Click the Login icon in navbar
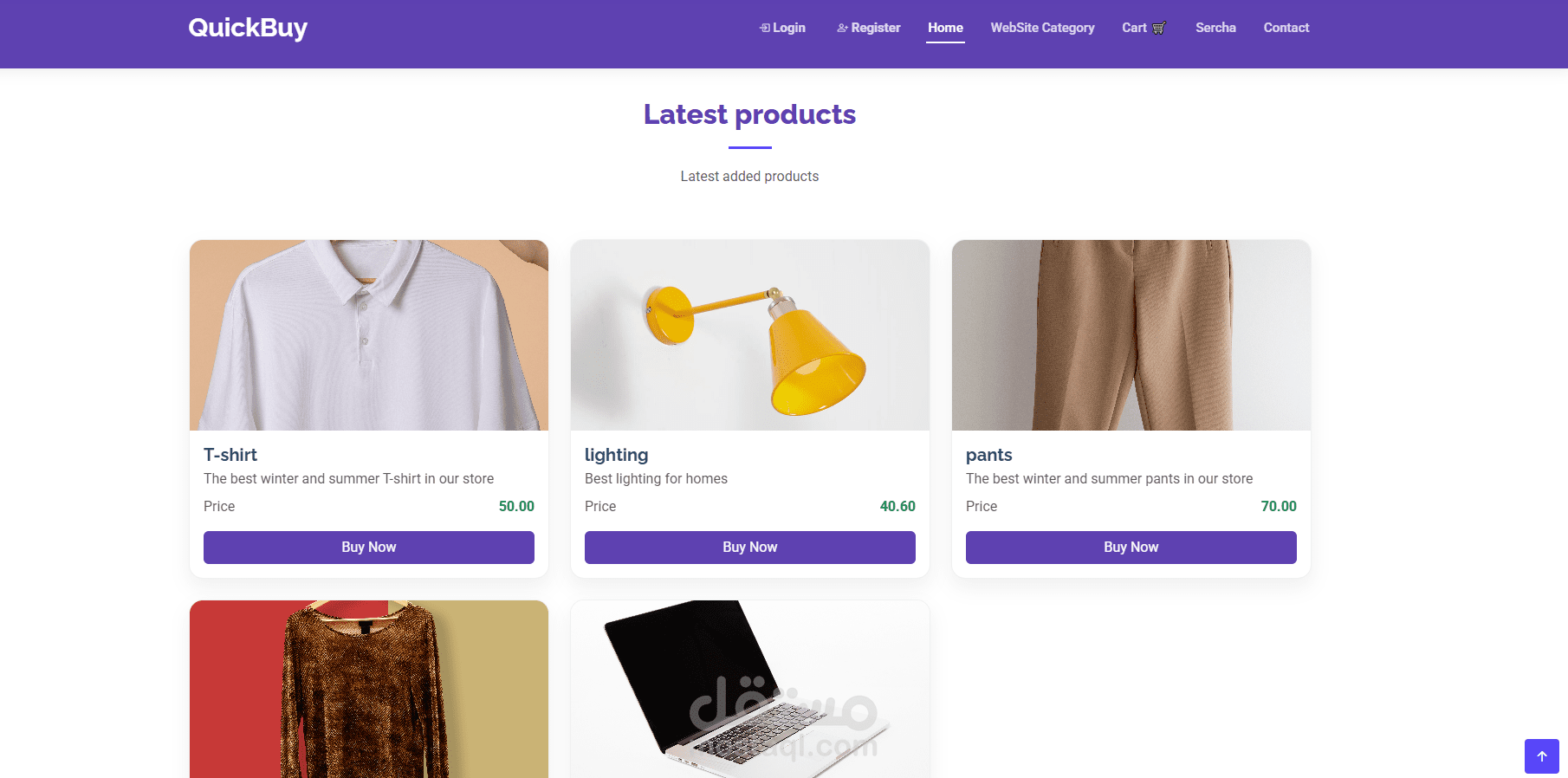 click(x=765, y=28)
